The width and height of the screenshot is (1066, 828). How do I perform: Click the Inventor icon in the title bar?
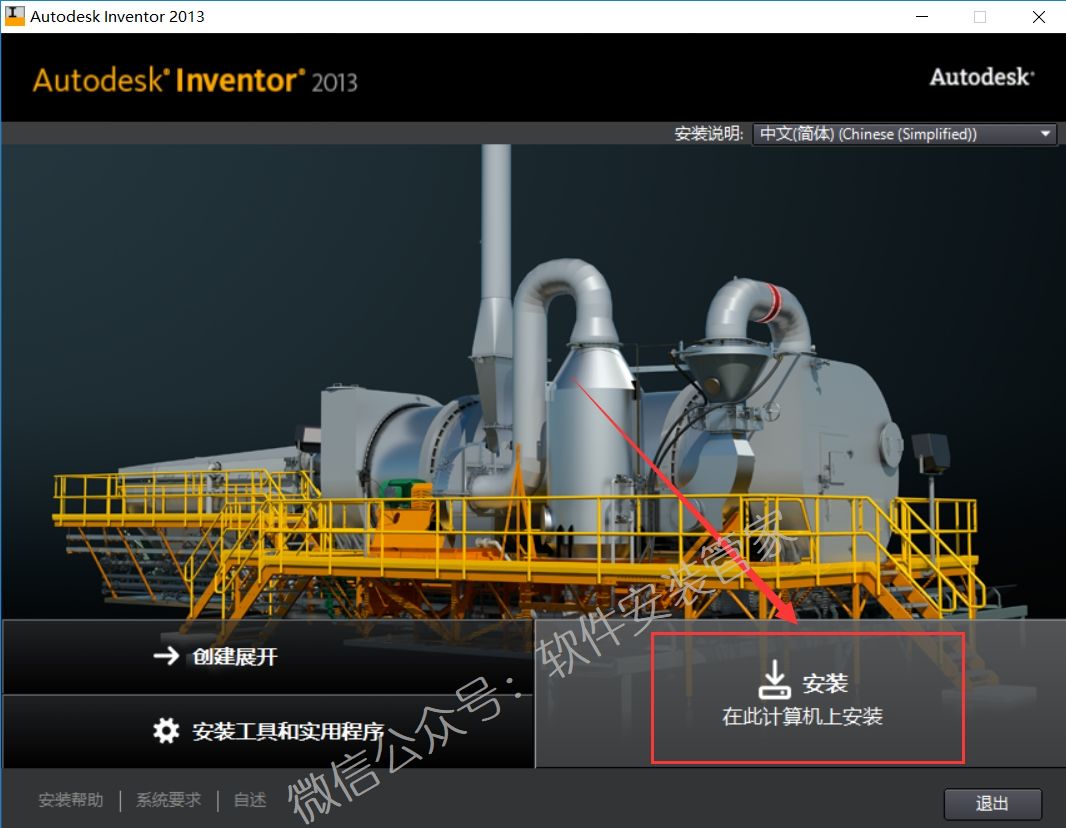click(14, 15)
